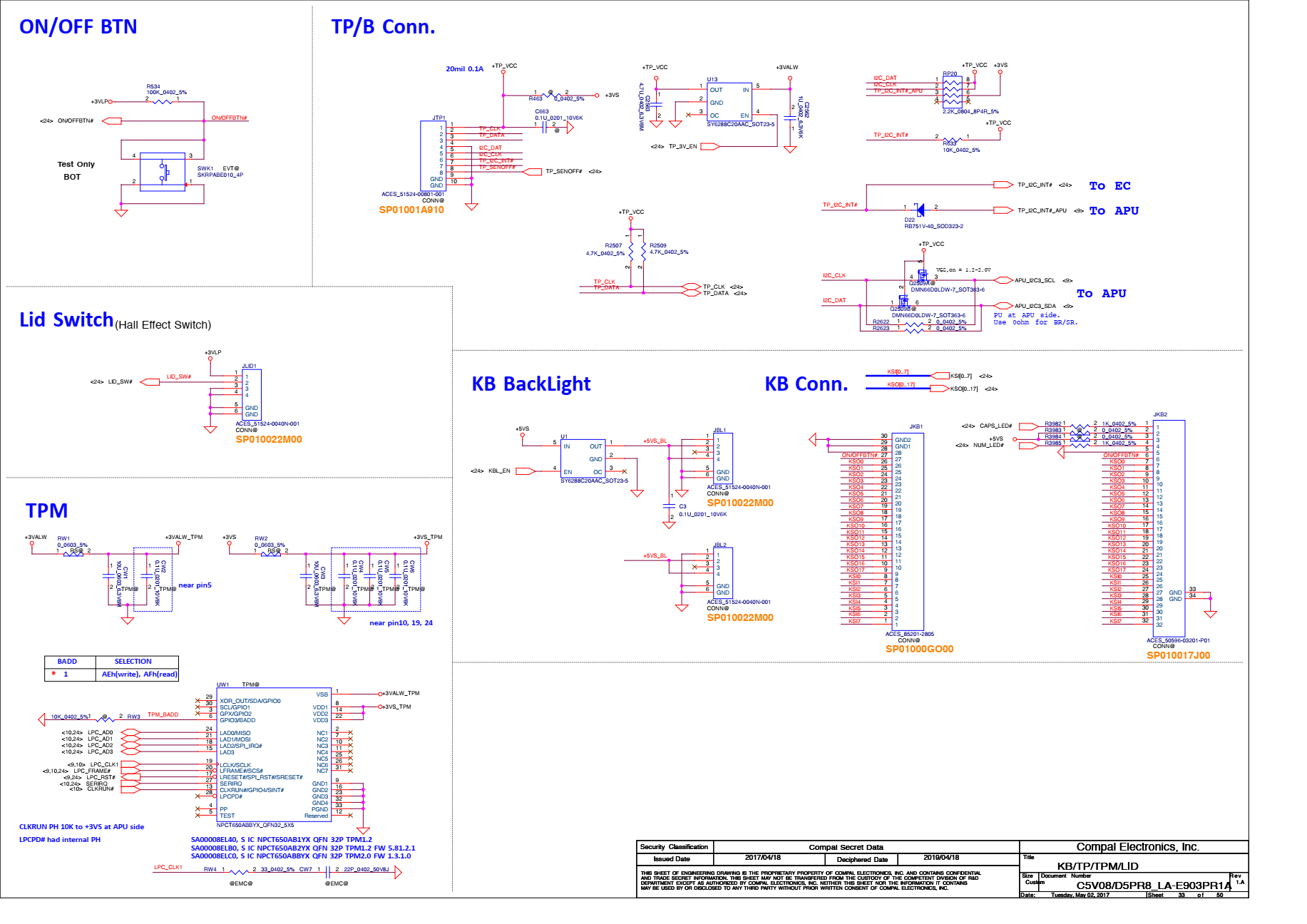Click the SA00008EL80 part line
1307x924 pixels.
point(303,848)
